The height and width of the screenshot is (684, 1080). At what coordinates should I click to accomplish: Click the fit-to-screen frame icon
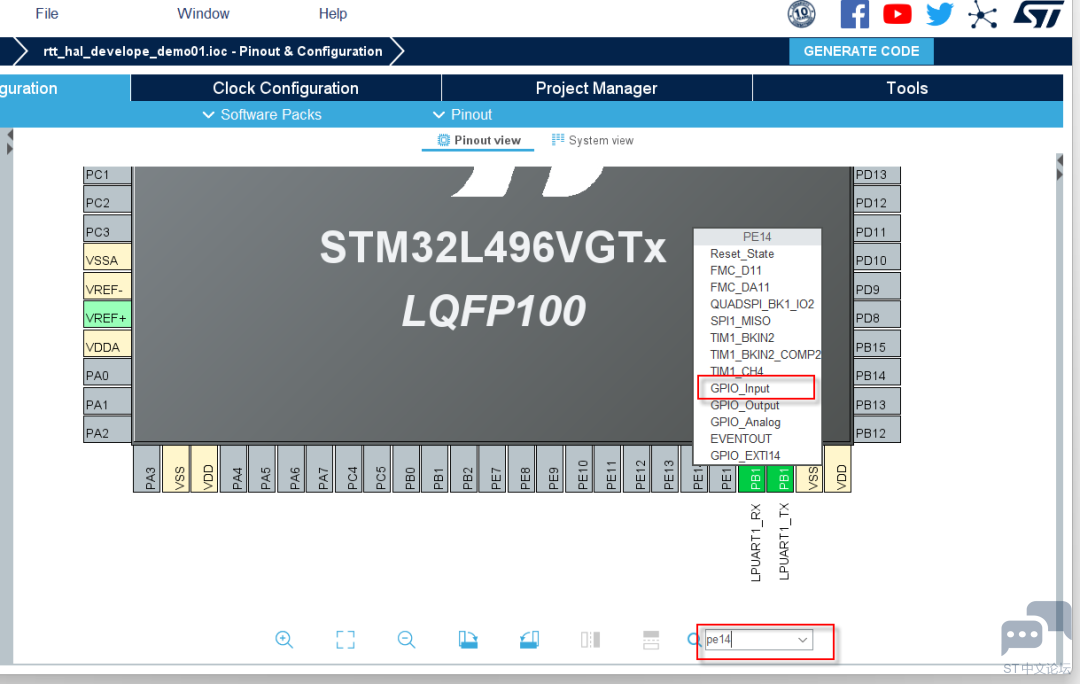(345, 640)
